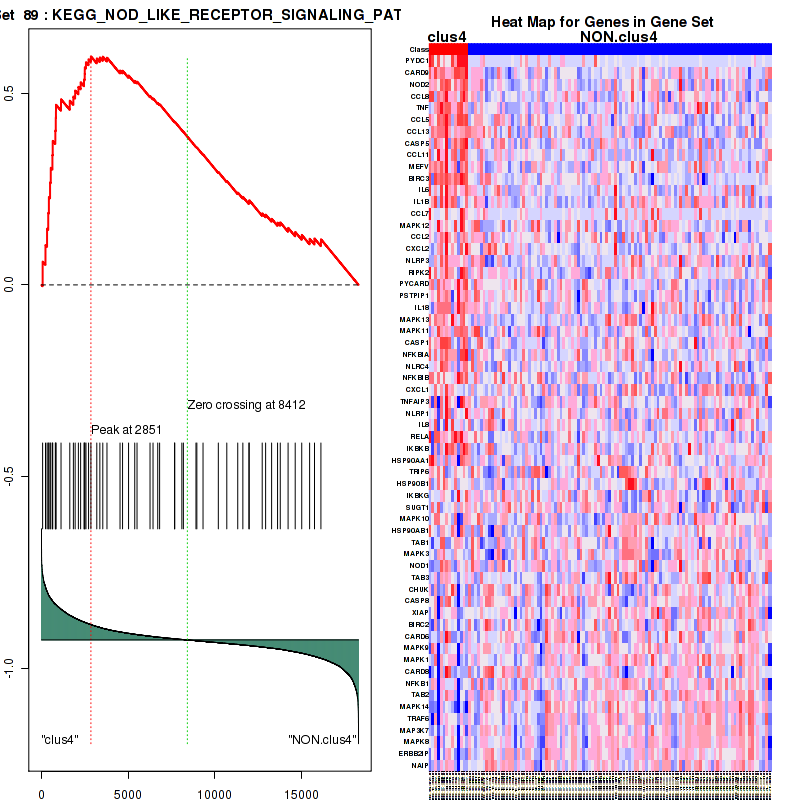Click the 'Peak at 2851' annotation
The width and height of the screenshot is (800, 800).
(126, 430)
